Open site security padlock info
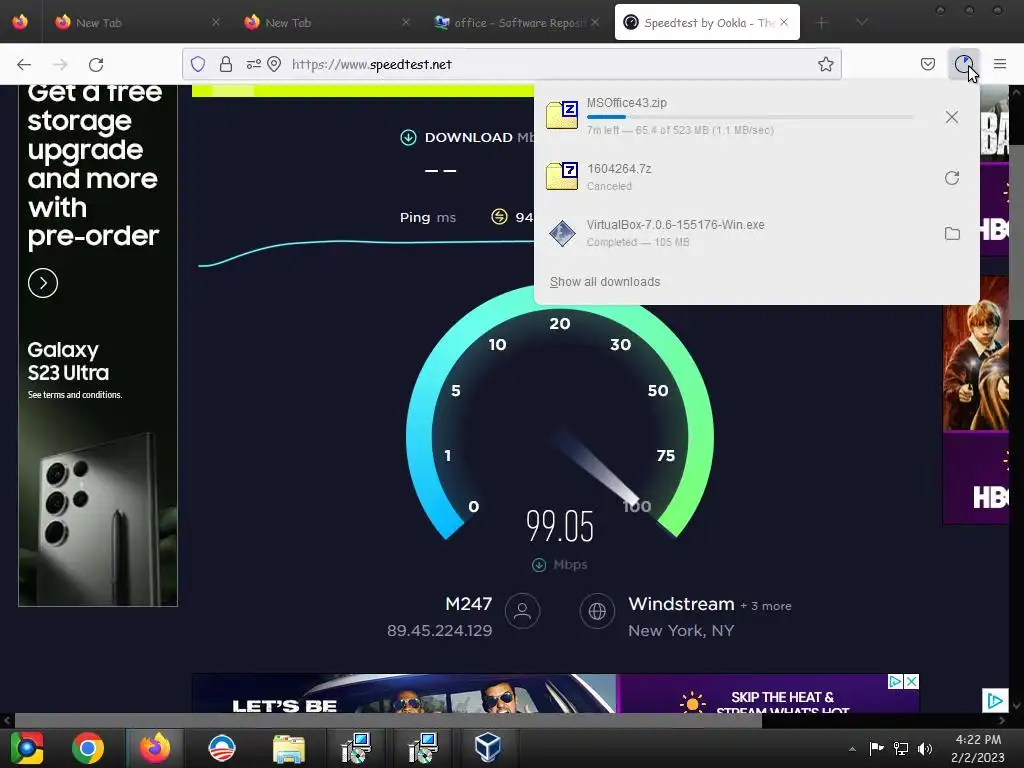This screenshot has width=1024, height=768. pos(225,64)
